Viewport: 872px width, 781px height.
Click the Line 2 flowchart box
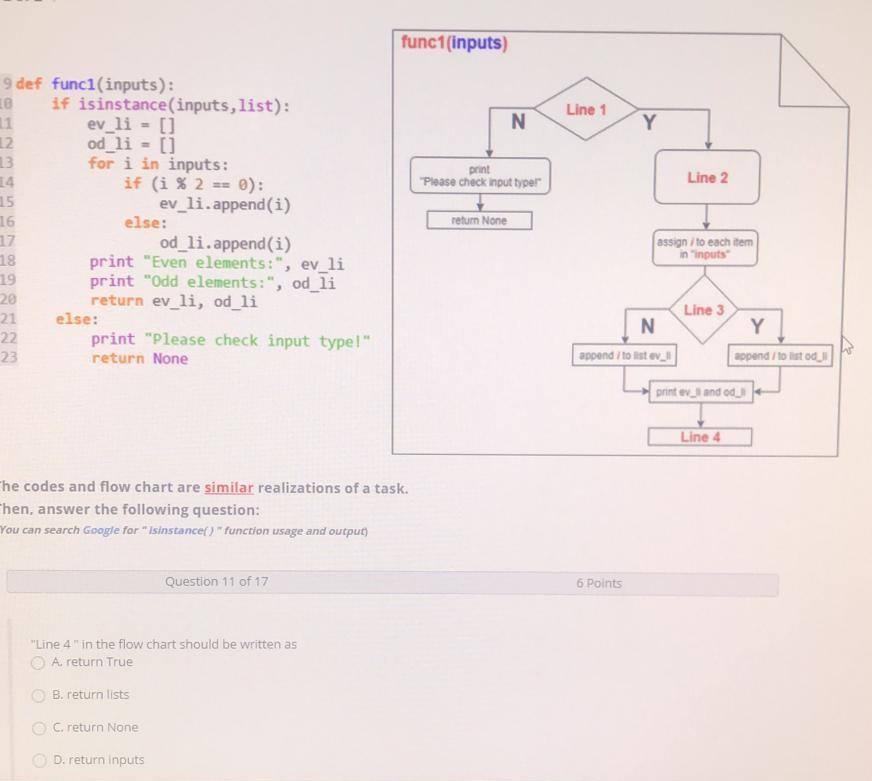[x=707, y=177]
